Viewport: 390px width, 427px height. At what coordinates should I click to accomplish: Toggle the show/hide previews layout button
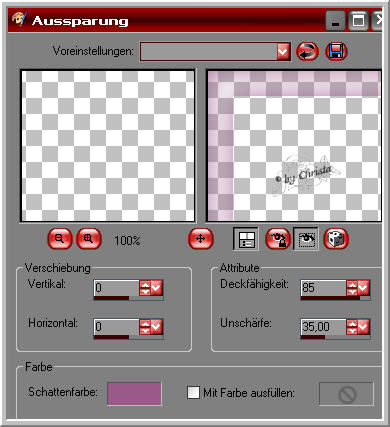click(246, 239)
